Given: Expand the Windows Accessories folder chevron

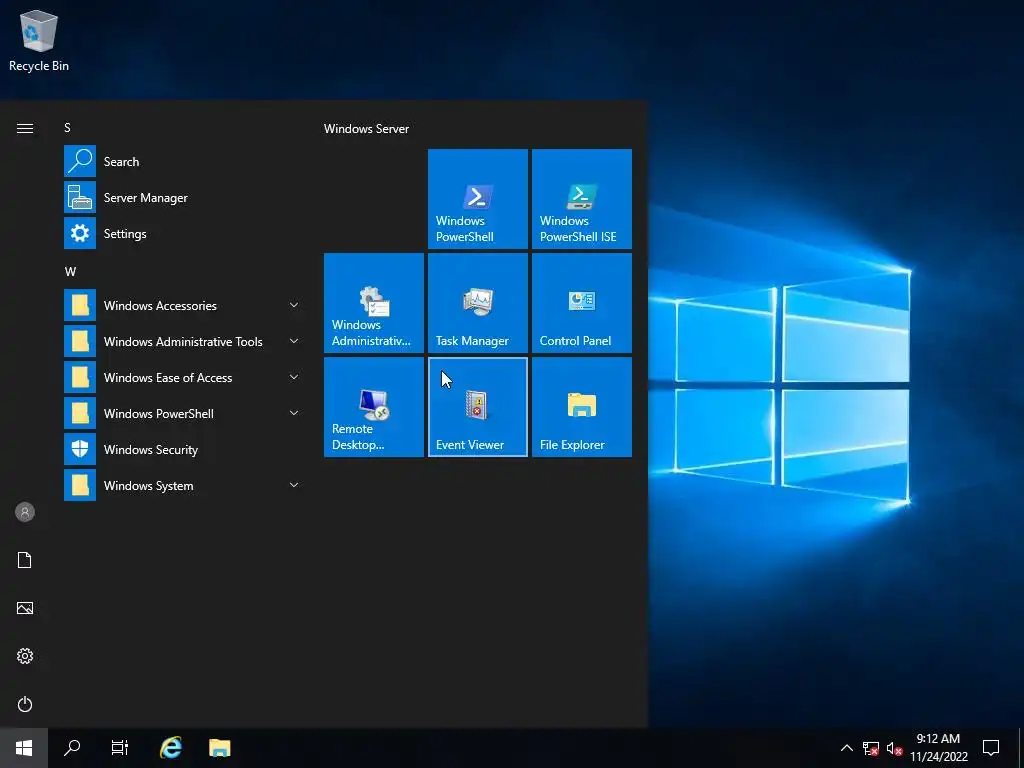Looking at the screenshot, I should pyautogui.click(x=294, y=305).
